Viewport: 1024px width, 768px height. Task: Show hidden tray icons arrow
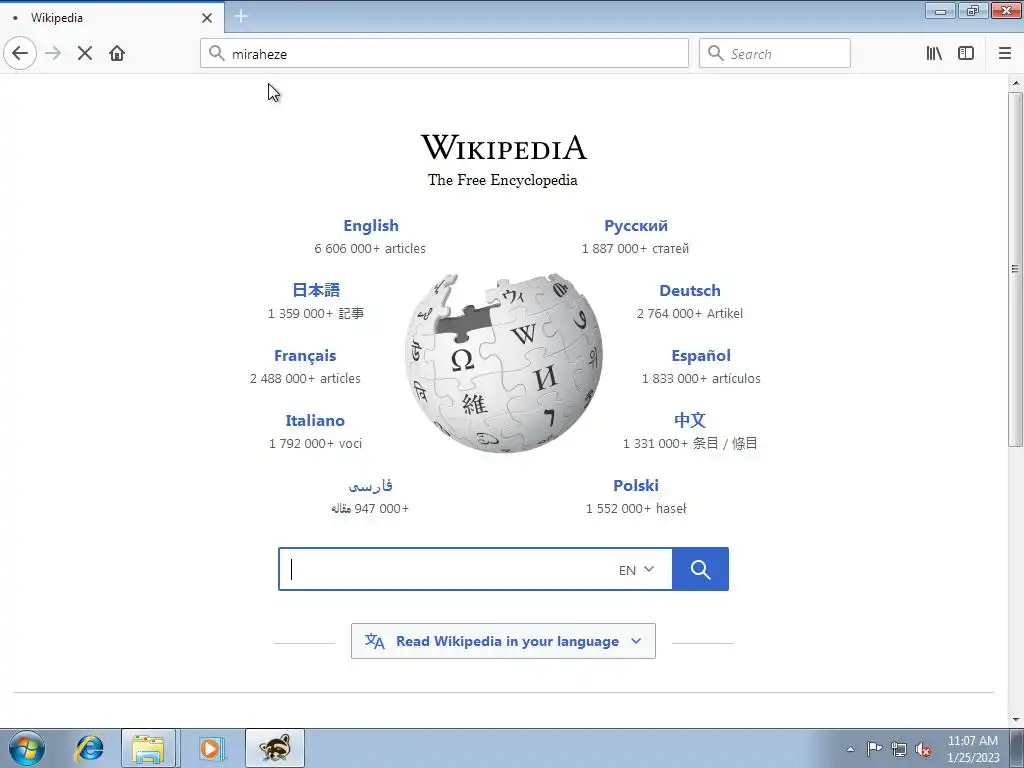point(850,749)
